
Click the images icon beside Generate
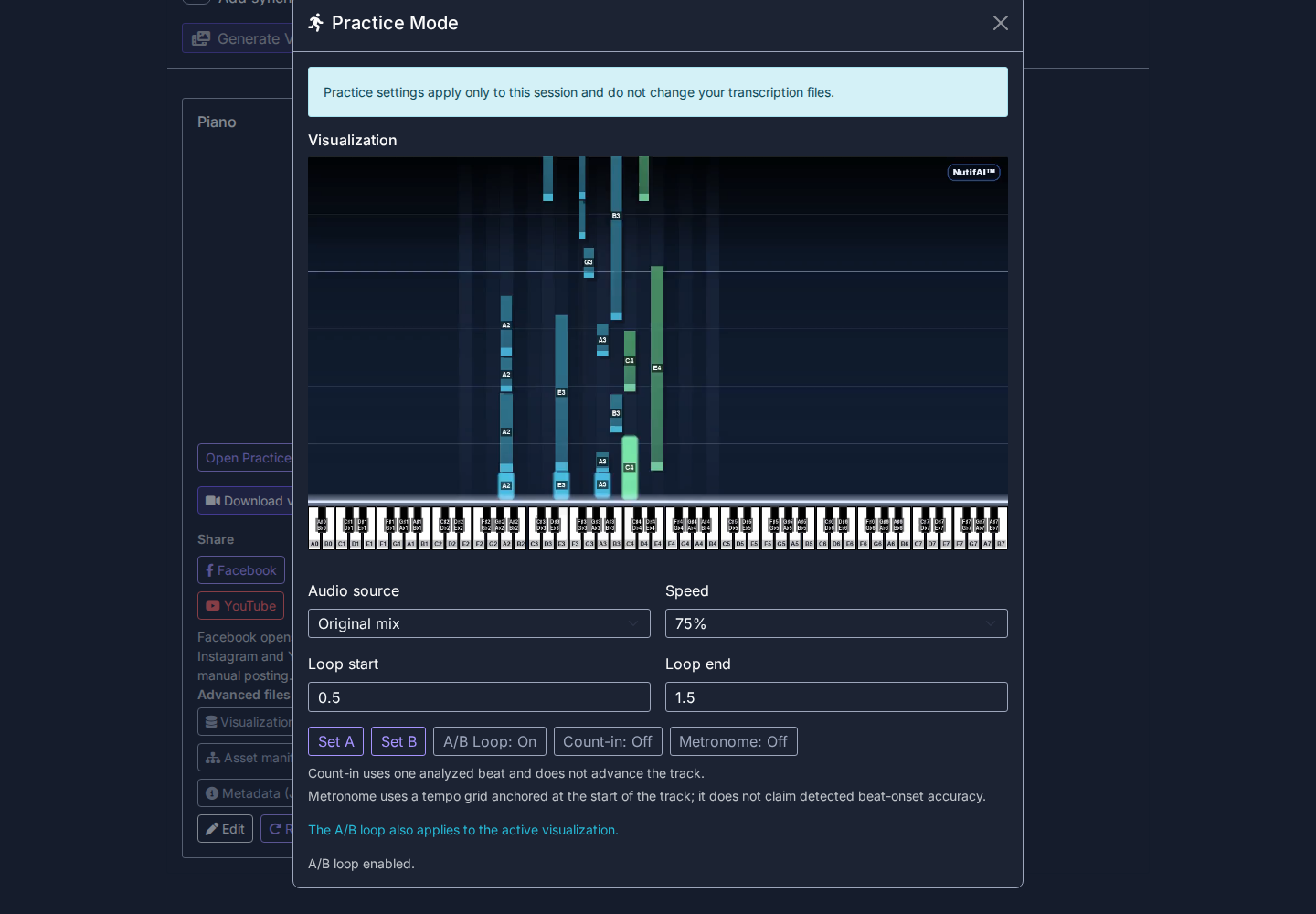tap(201, 38)
